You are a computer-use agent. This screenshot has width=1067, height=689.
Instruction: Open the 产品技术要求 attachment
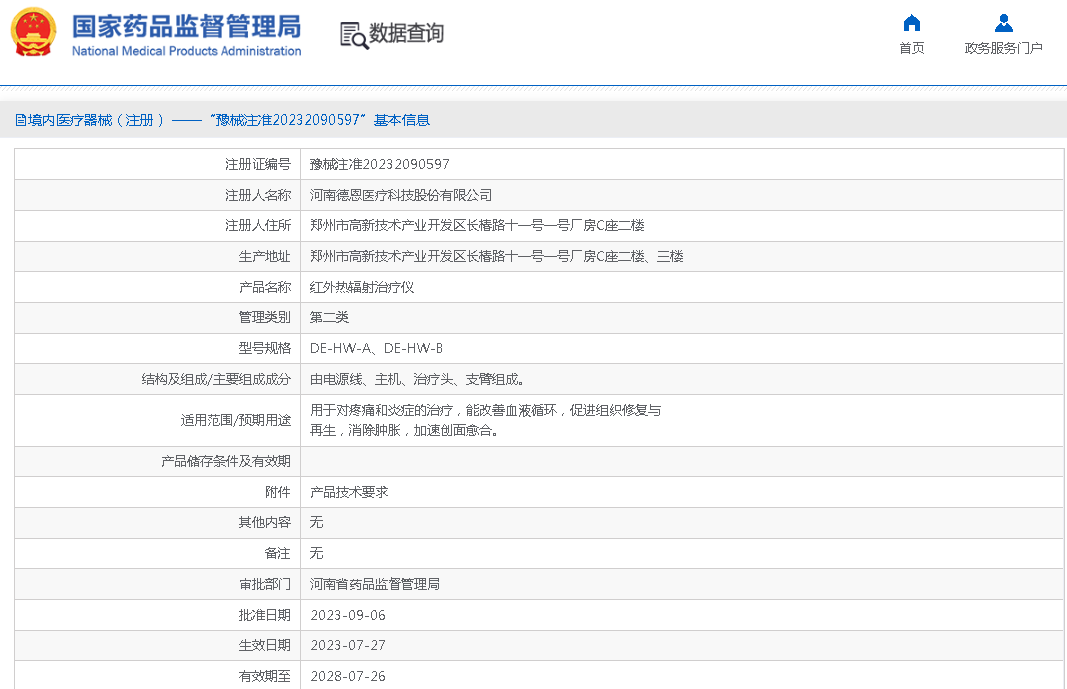tap(349, 492)
